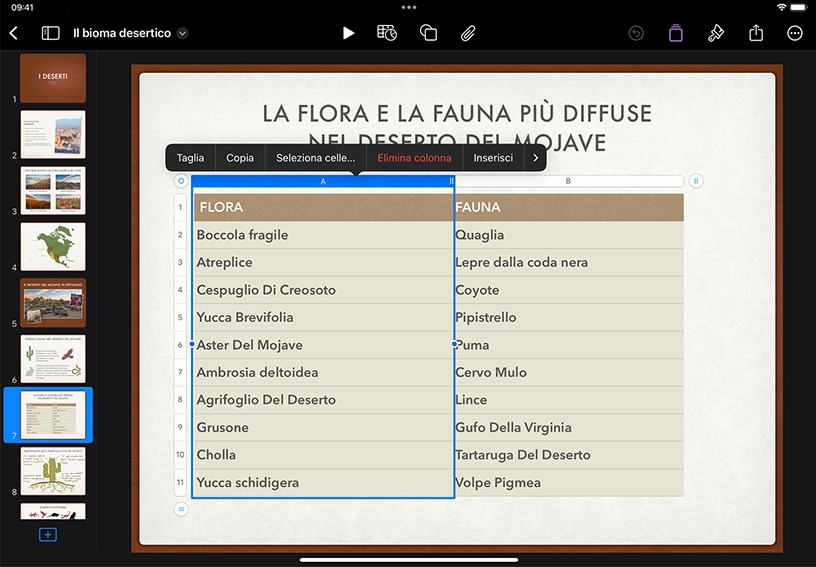Select the Ambrosia deltoidea cell
The width and height of the screenshot is (816, 567).
coord(323,372)
